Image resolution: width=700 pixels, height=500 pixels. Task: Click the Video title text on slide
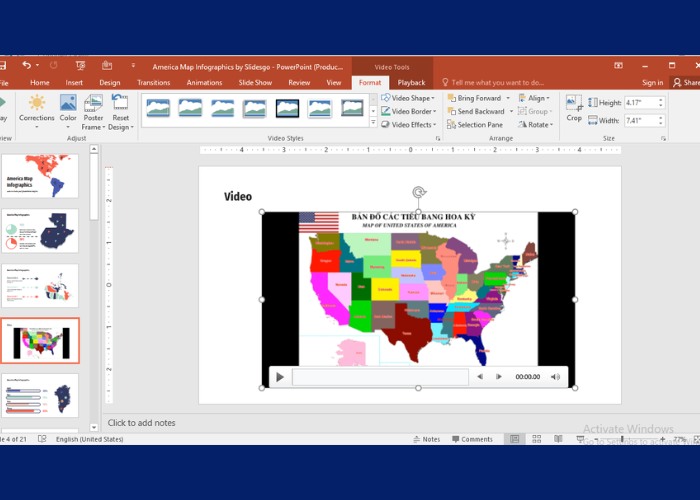pos(238,196)
